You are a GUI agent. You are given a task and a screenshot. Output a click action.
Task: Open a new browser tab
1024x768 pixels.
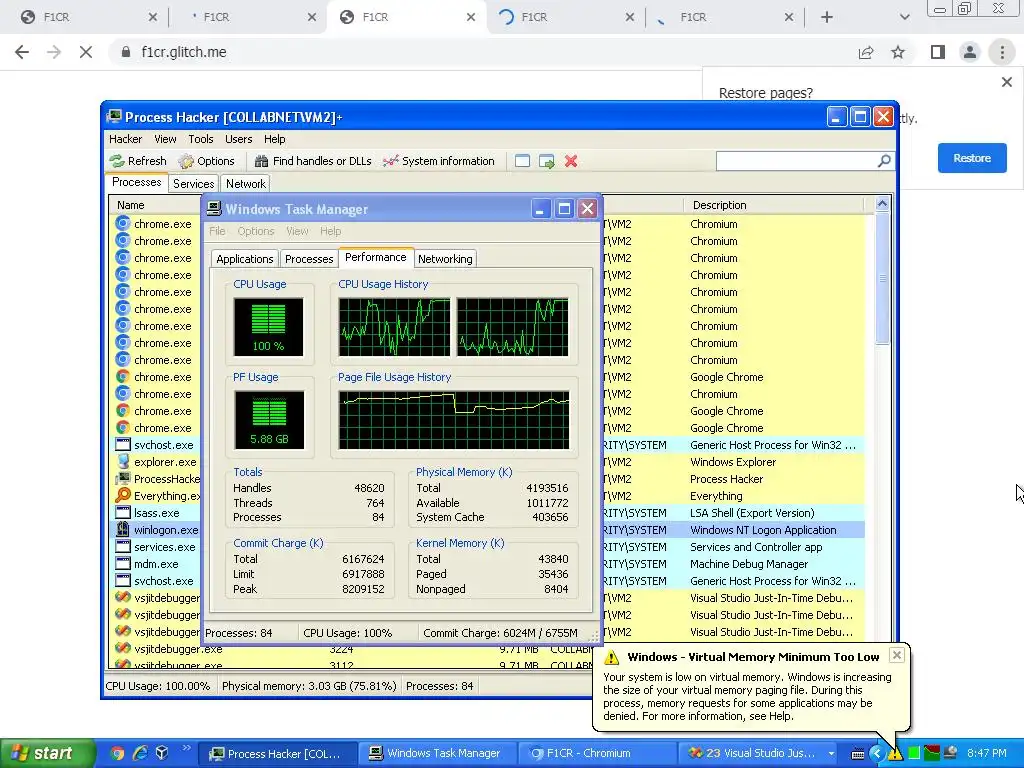[x=827, y=17]
